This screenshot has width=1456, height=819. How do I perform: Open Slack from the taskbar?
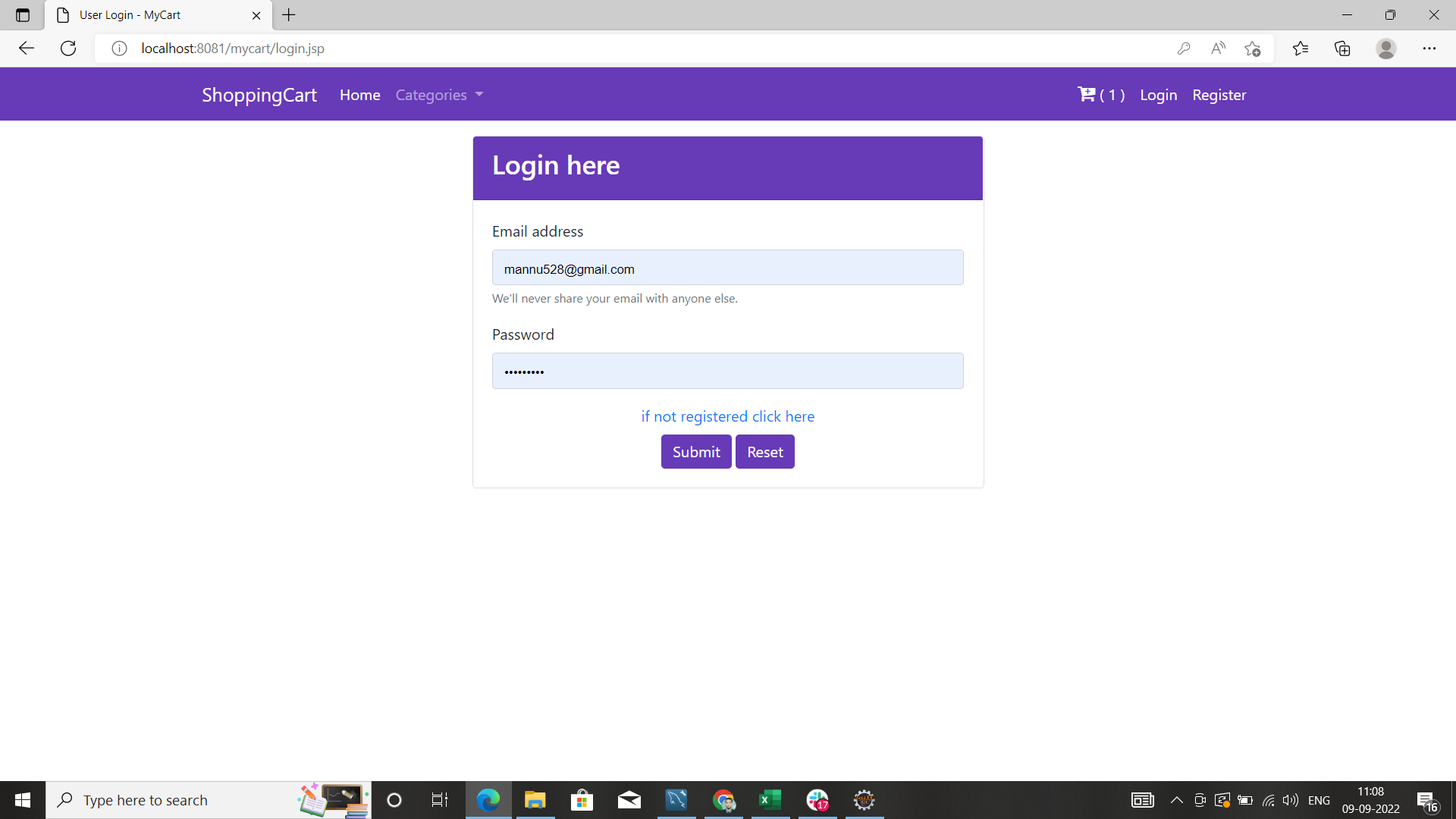pos(817,799)
